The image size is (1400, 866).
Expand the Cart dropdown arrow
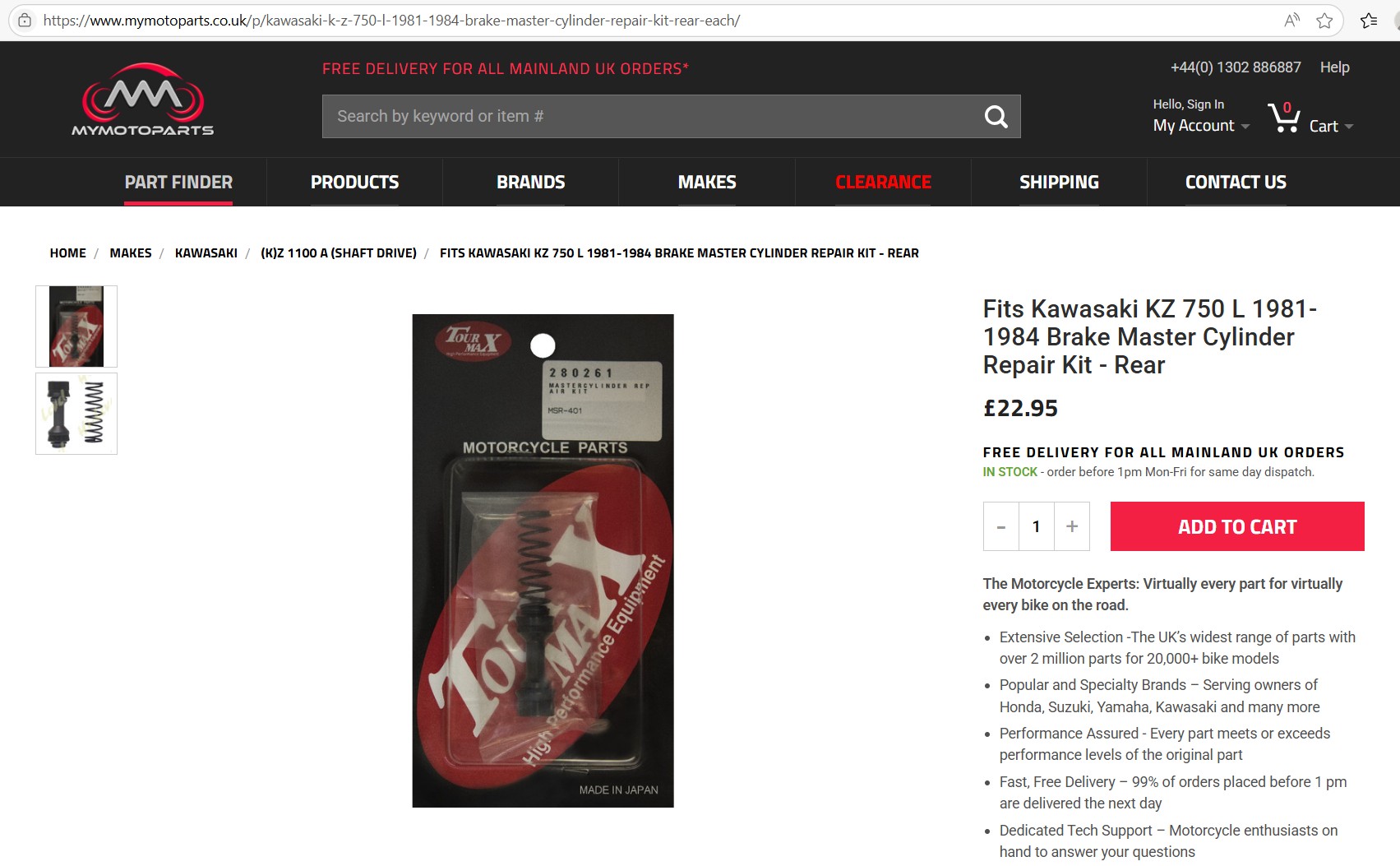pyautogui.click(x=1349, y=127)
